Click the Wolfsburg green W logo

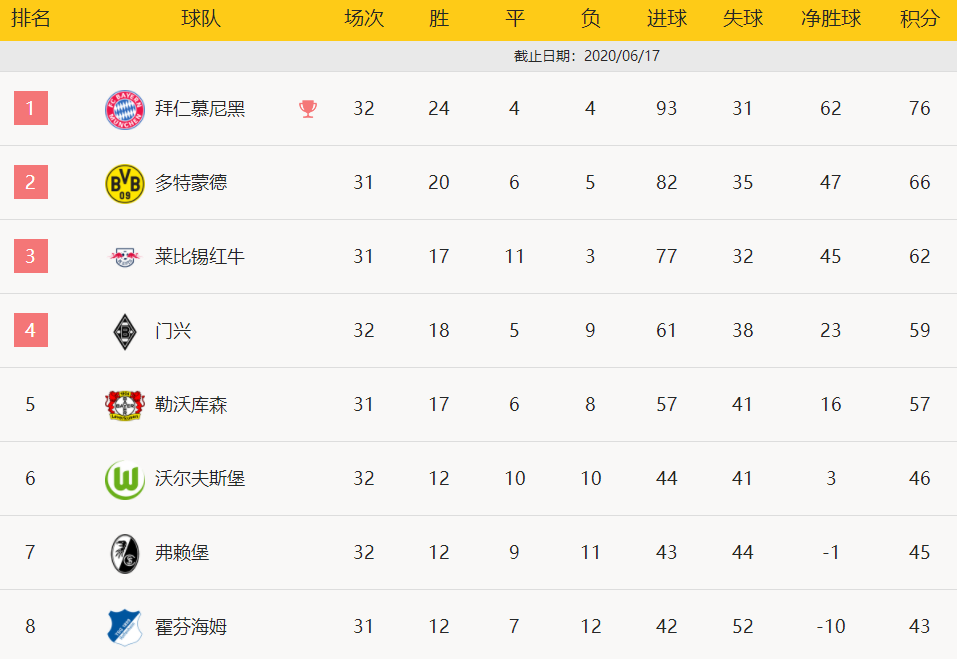click(125, 480)
